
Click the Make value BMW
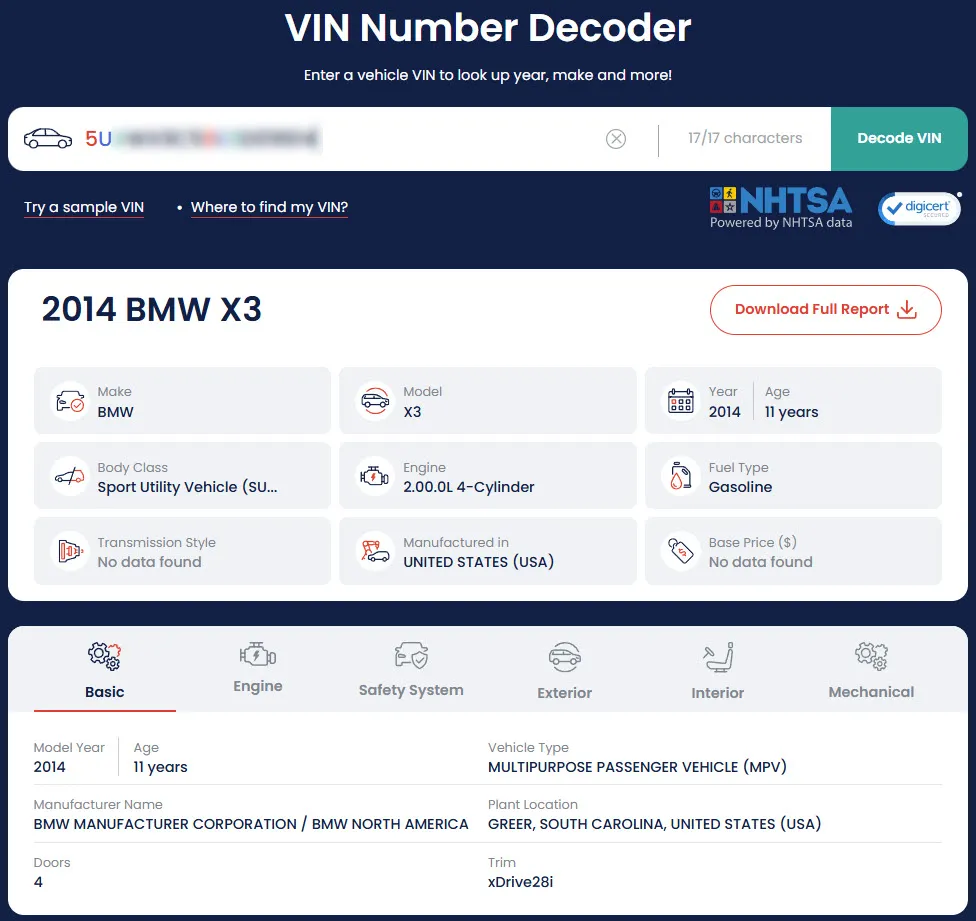pyautogui.click(x=115, y=412)
